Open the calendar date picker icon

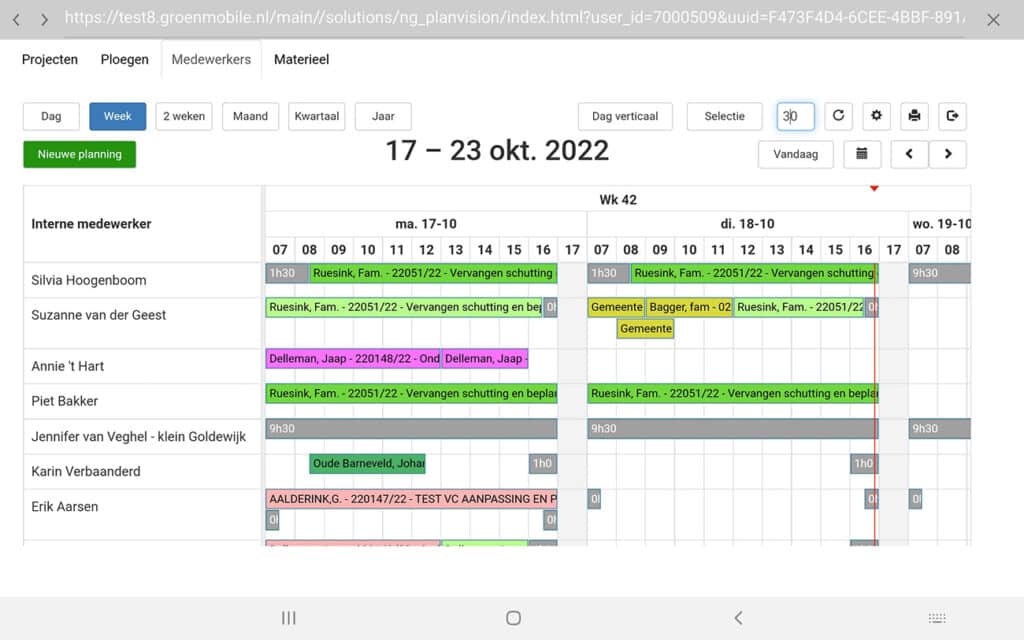862,154
